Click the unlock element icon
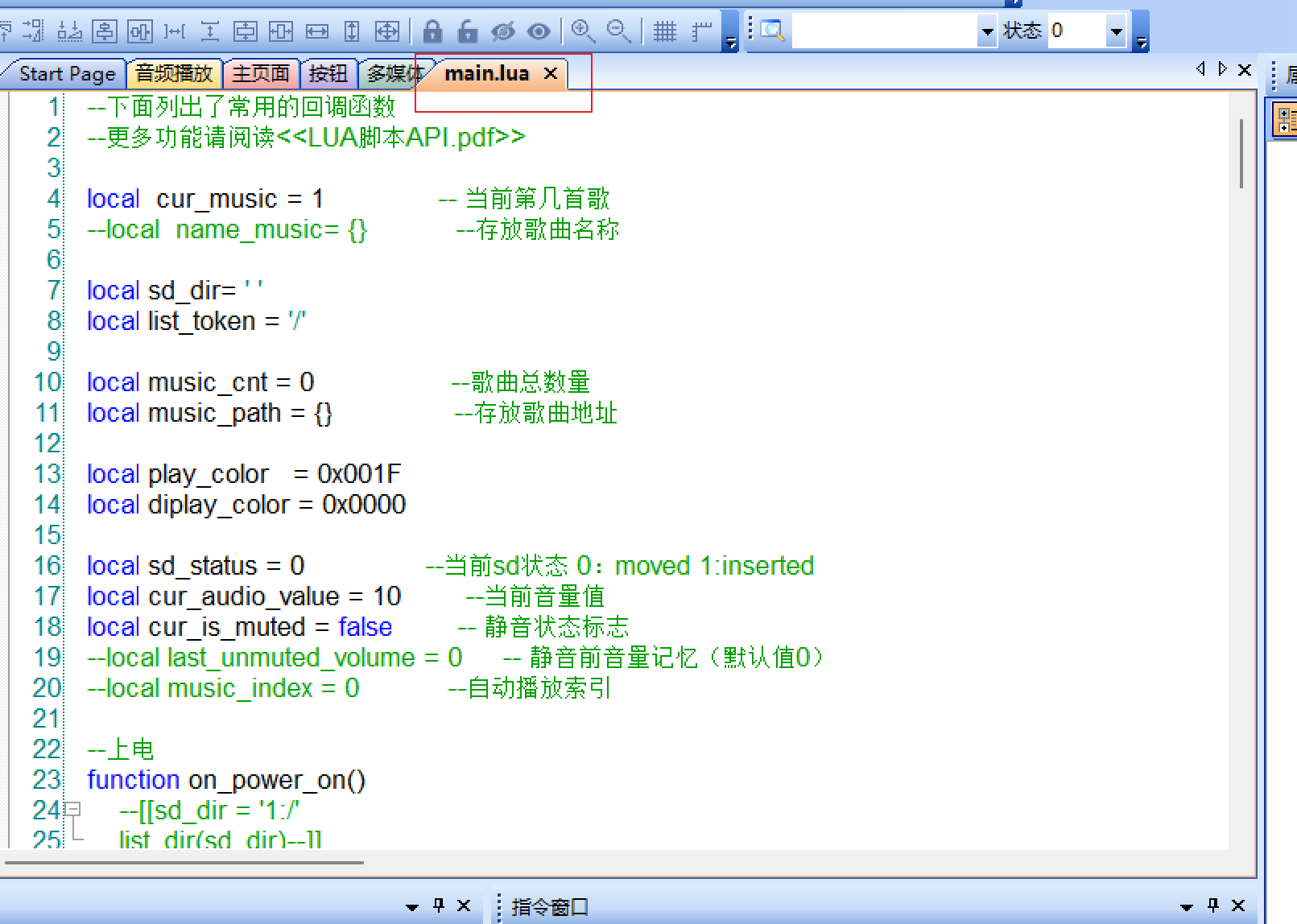This screenshot has width=1297, height=924. (465, 31)
